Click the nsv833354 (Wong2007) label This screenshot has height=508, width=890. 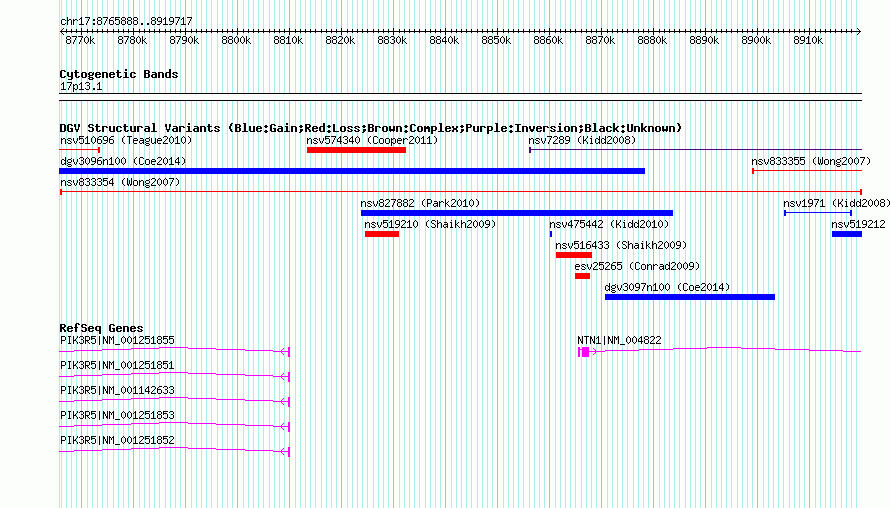click(x=120, y=182)
